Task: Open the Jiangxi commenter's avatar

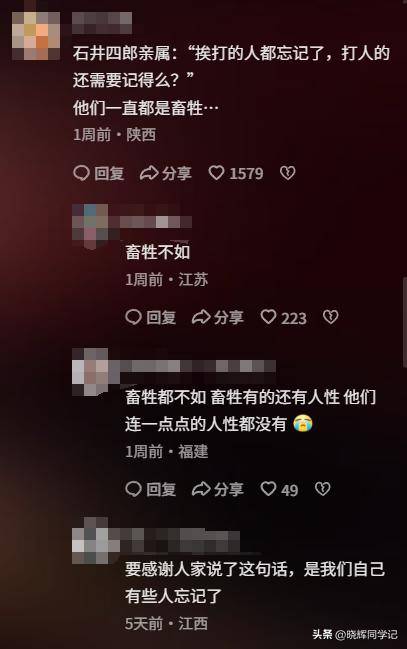Action: pyautogui.click(x=90, y=540)
